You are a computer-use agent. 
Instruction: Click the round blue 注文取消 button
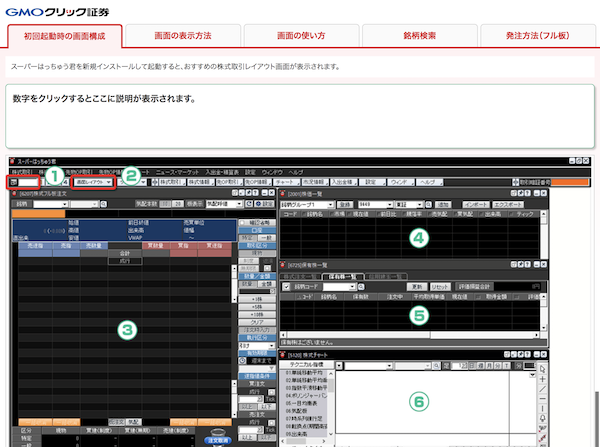217,440
